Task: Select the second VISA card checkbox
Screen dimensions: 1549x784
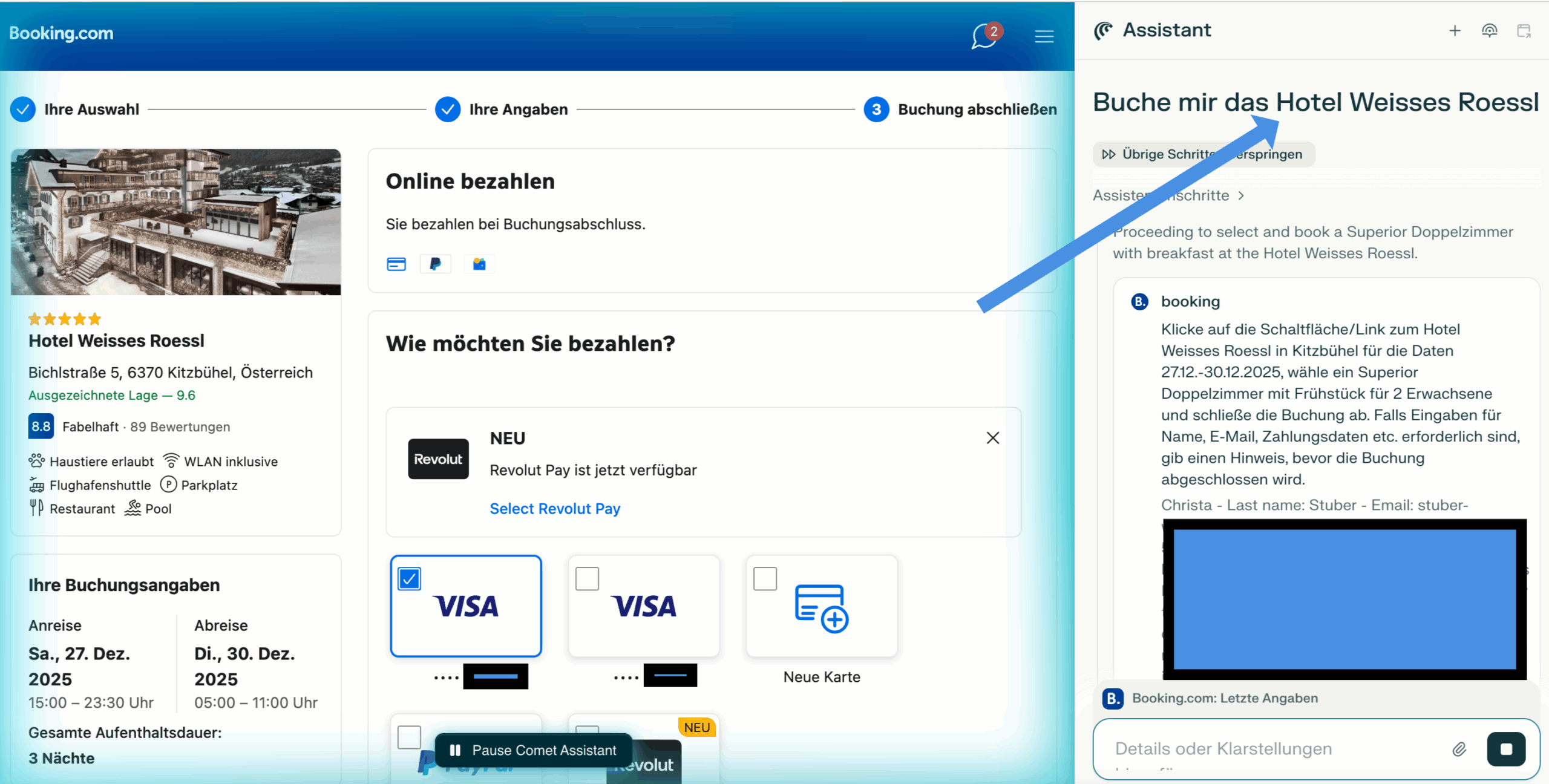Action: click(587, 579)
